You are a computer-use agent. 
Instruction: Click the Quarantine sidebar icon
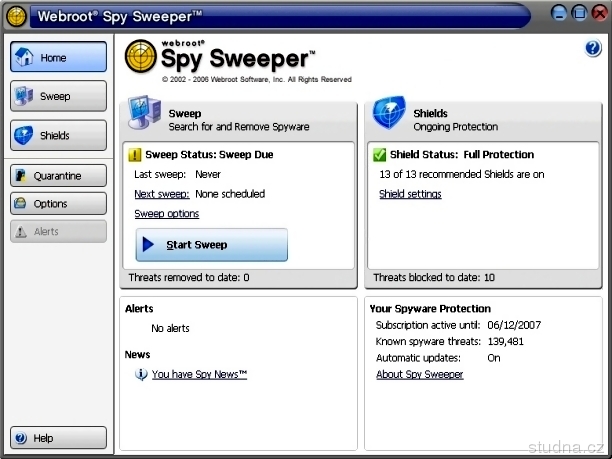click(x=21, y=176)
